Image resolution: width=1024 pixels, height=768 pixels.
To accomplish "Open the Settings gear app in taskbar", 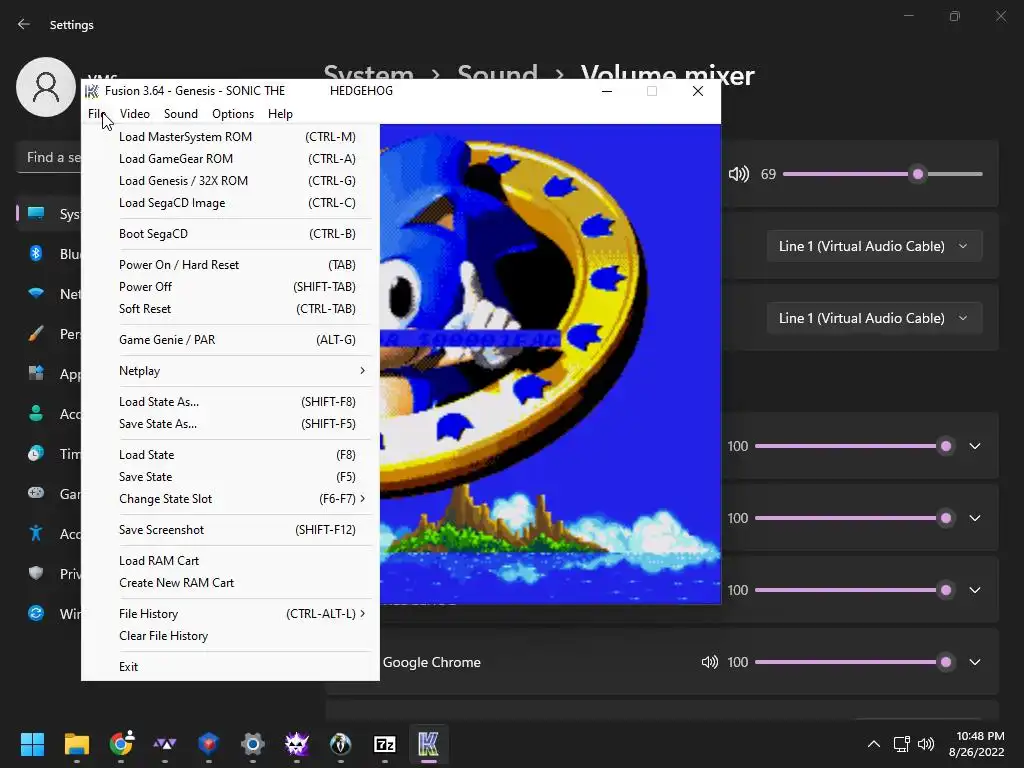I will pos(253,744).
